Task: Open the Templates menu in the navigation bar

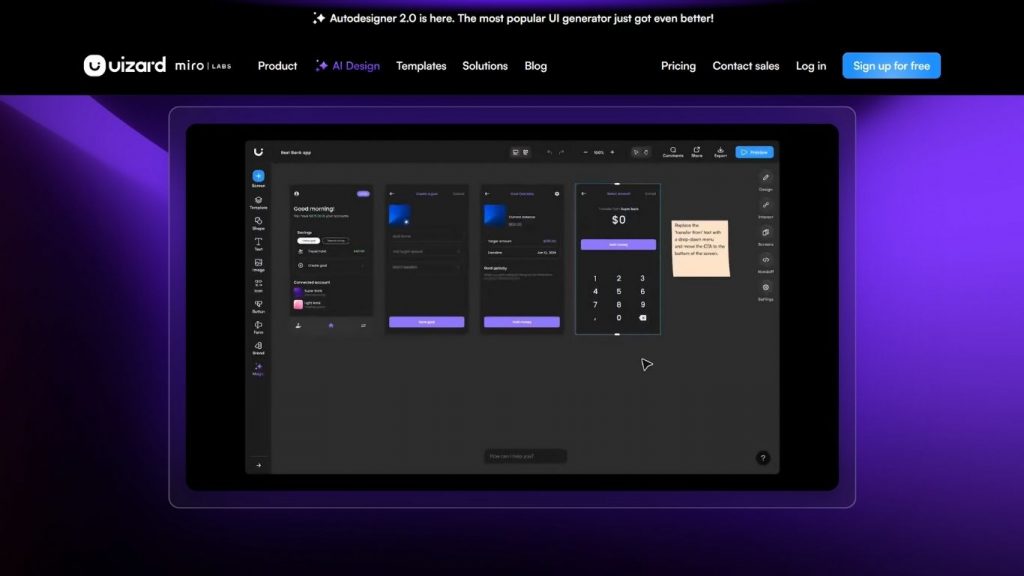Action: point(421,66)
